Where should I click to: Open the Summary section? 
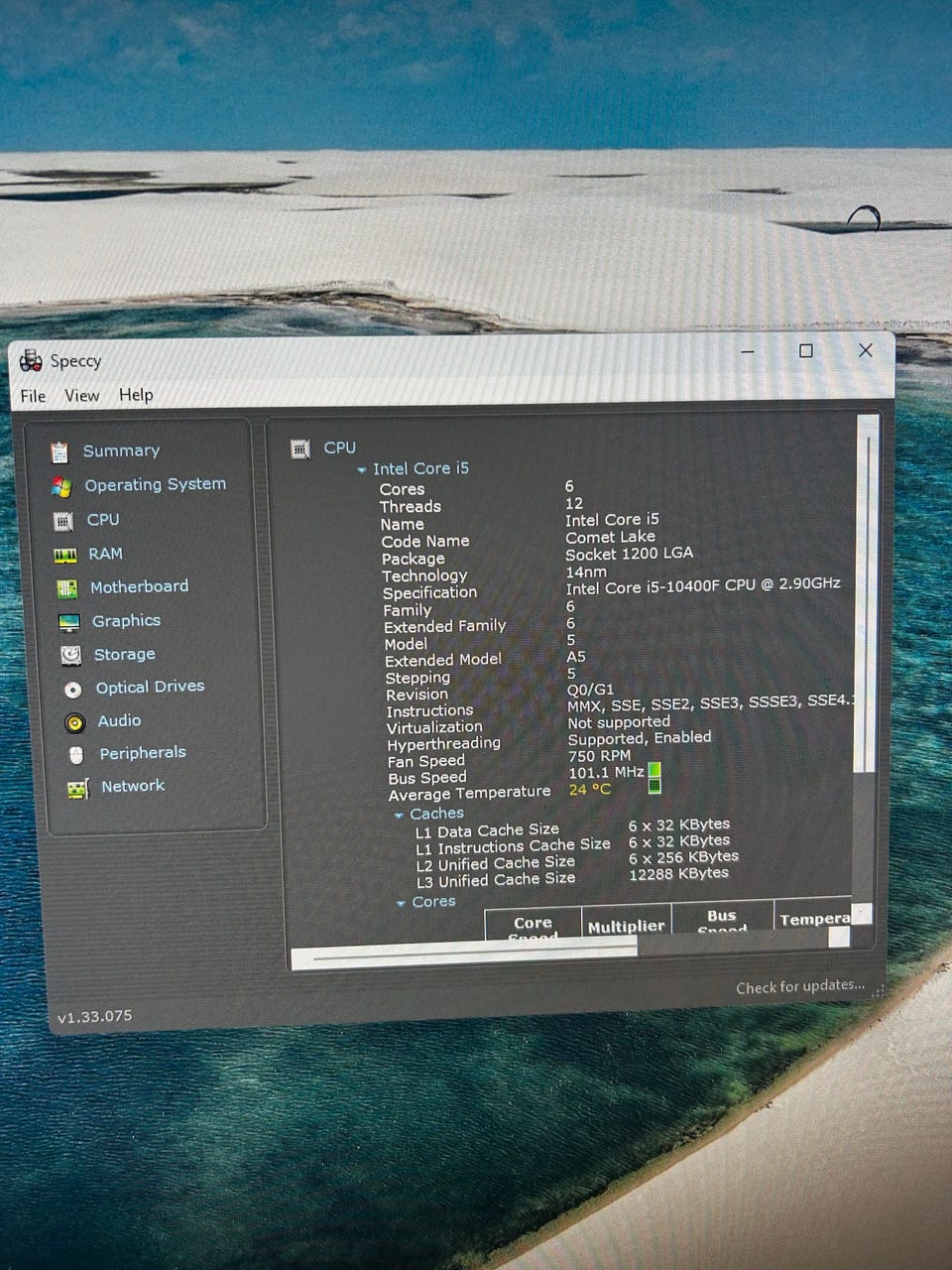click(x=121, y=450)
